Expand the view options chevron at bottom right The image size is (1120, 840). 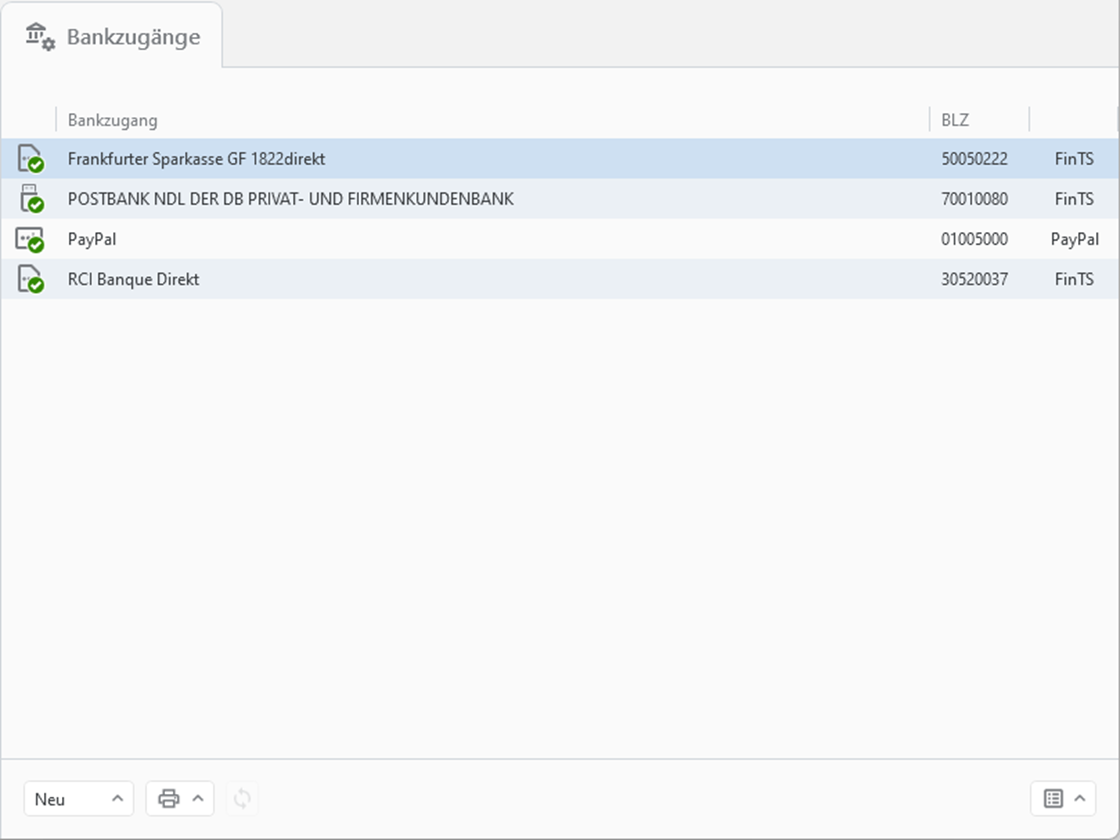(x=1079, y=798)
